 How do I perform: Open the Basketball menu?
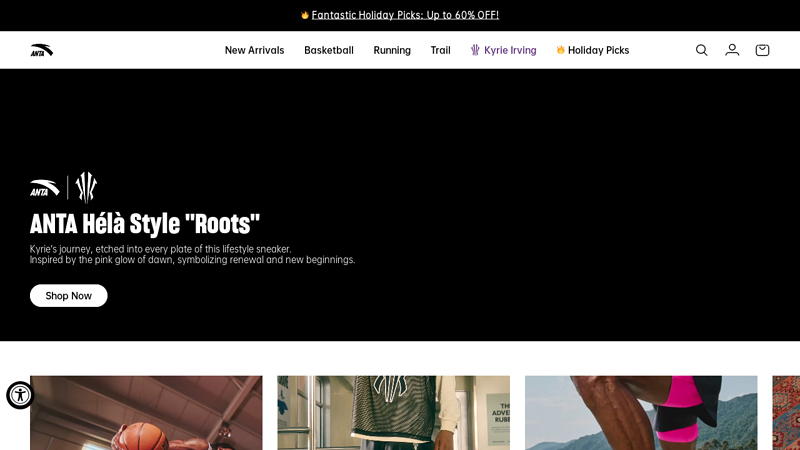[x=329, y=50]
